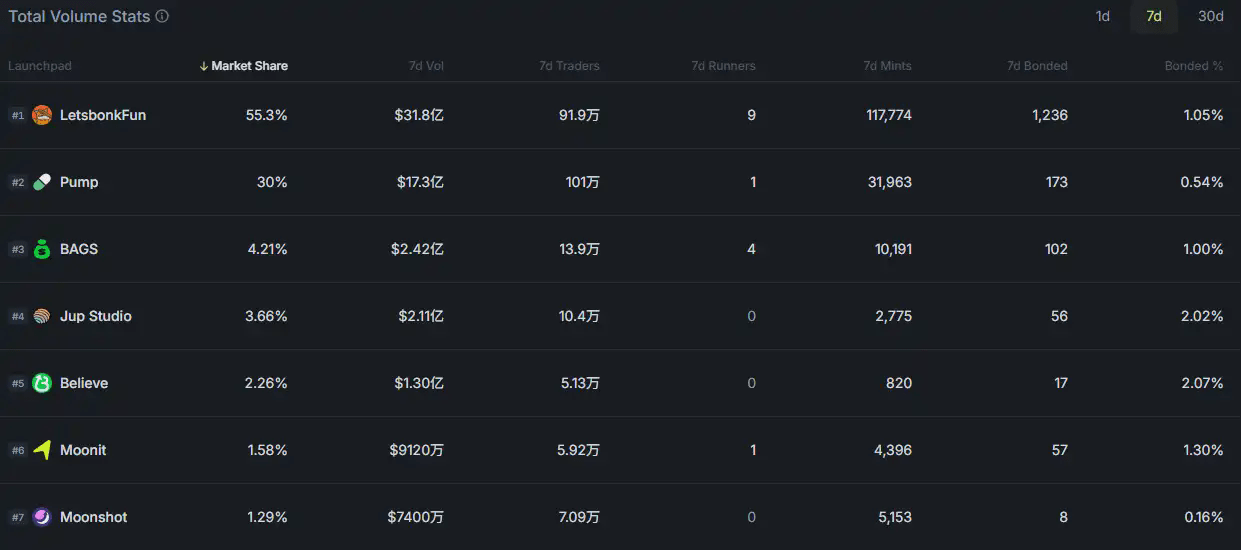1241x550 pixels.
Task: Click the Pump pill logo icon
Action: [x=42, y=182]
